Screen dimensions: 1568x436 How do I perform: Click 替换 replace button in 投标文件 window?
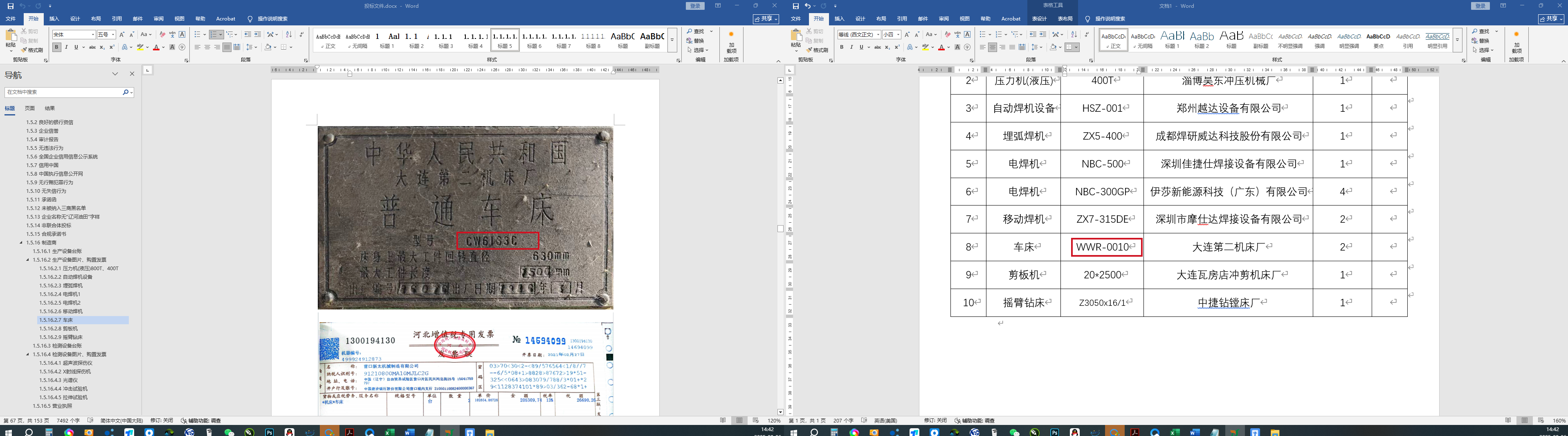coord(695,41)
